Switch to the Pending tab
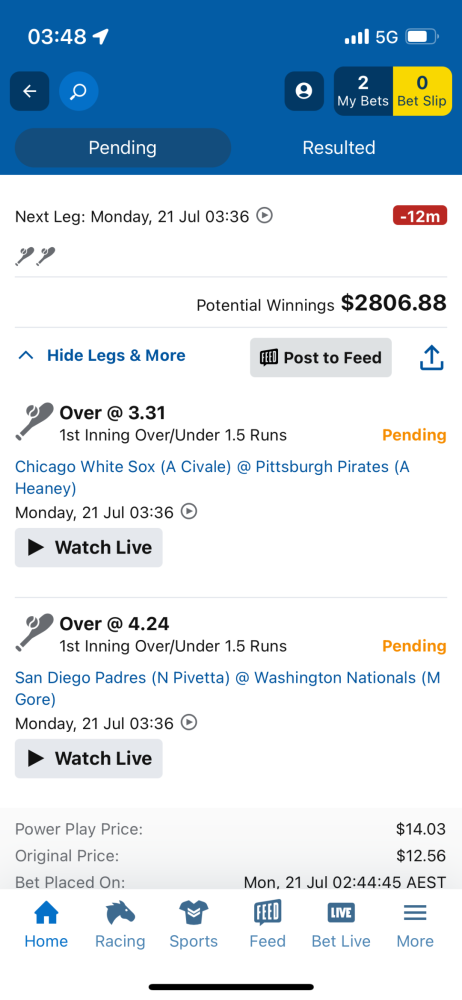The width and height of the screenshot is (462, 1000). [123, 148]
